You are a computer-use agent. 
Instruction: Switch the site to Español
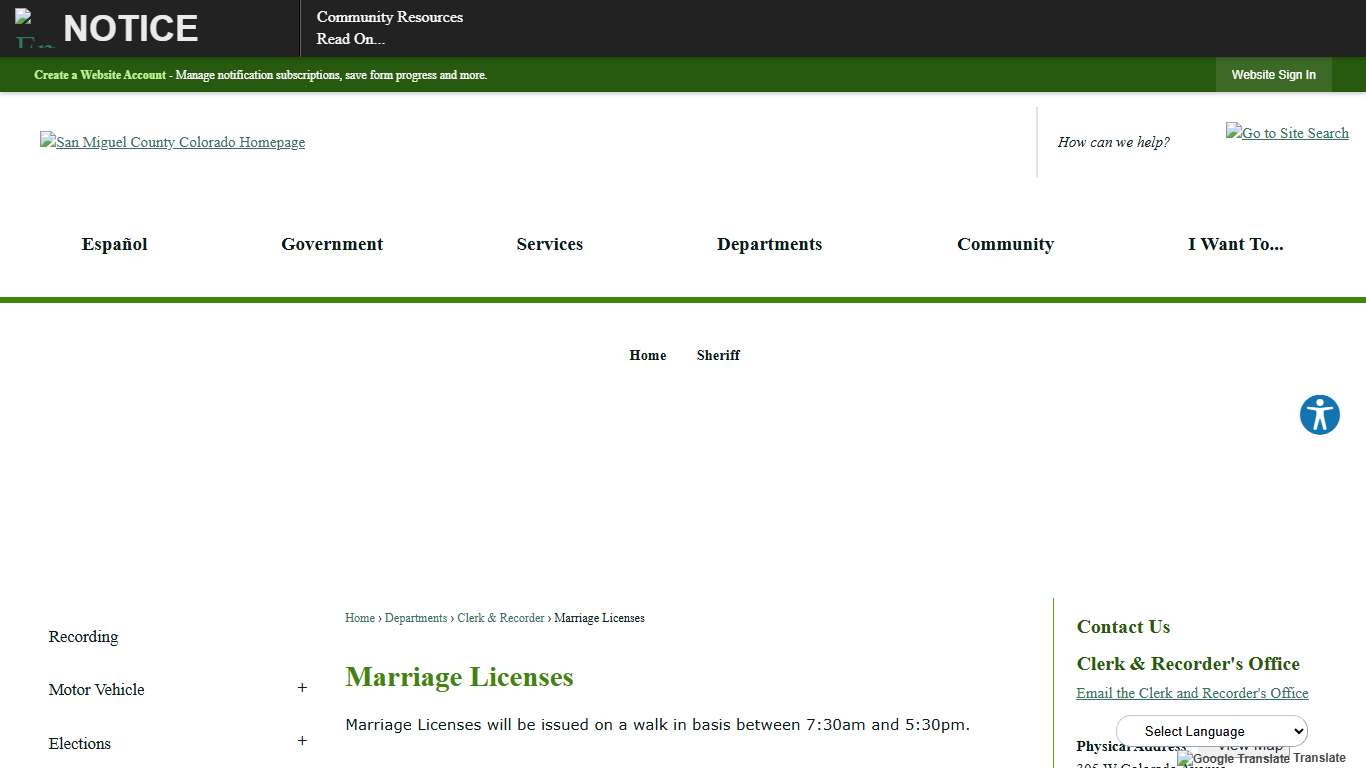(x=114, y=244)
